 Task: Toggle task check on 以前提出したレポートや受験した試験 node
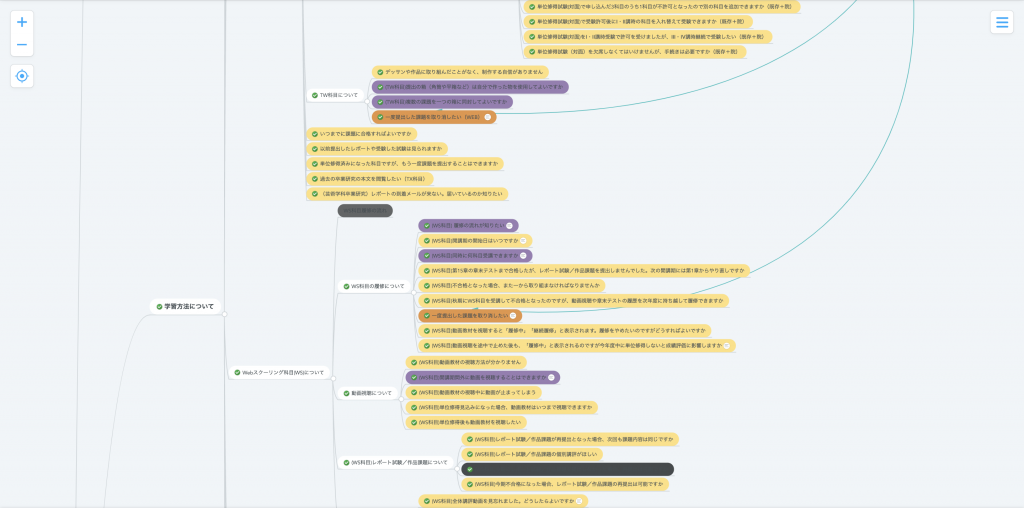click(x=315, y=149)
